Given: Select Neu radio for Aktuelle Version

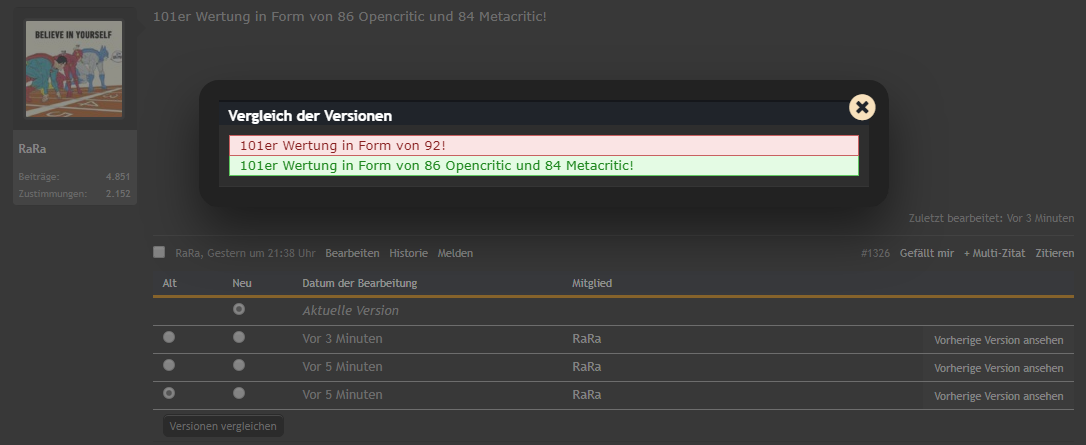Looking at the screenshot, I should 239,309.
